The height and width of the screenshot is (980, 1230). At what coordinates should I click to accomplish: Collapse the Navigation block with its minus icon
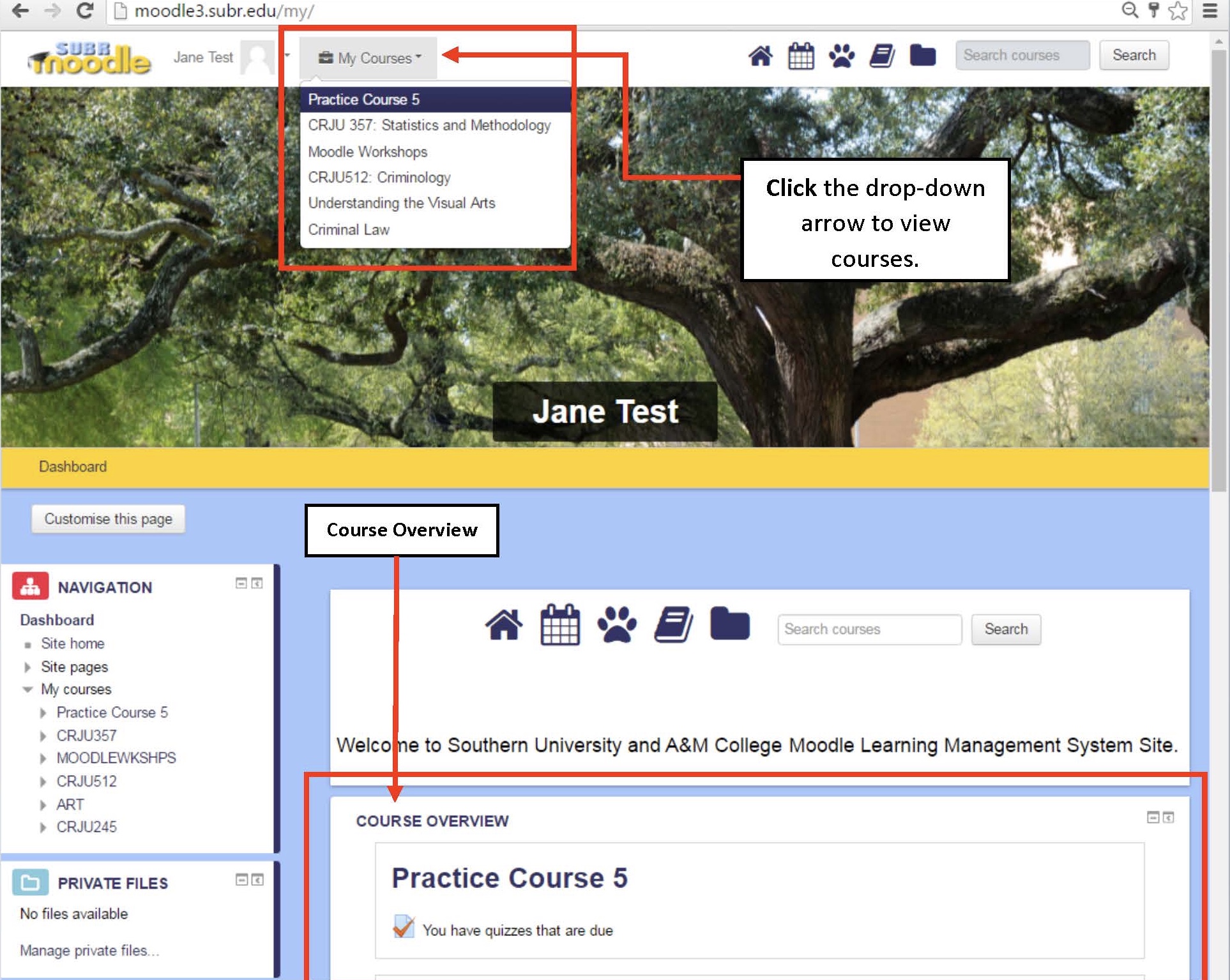tap(241, 583)
